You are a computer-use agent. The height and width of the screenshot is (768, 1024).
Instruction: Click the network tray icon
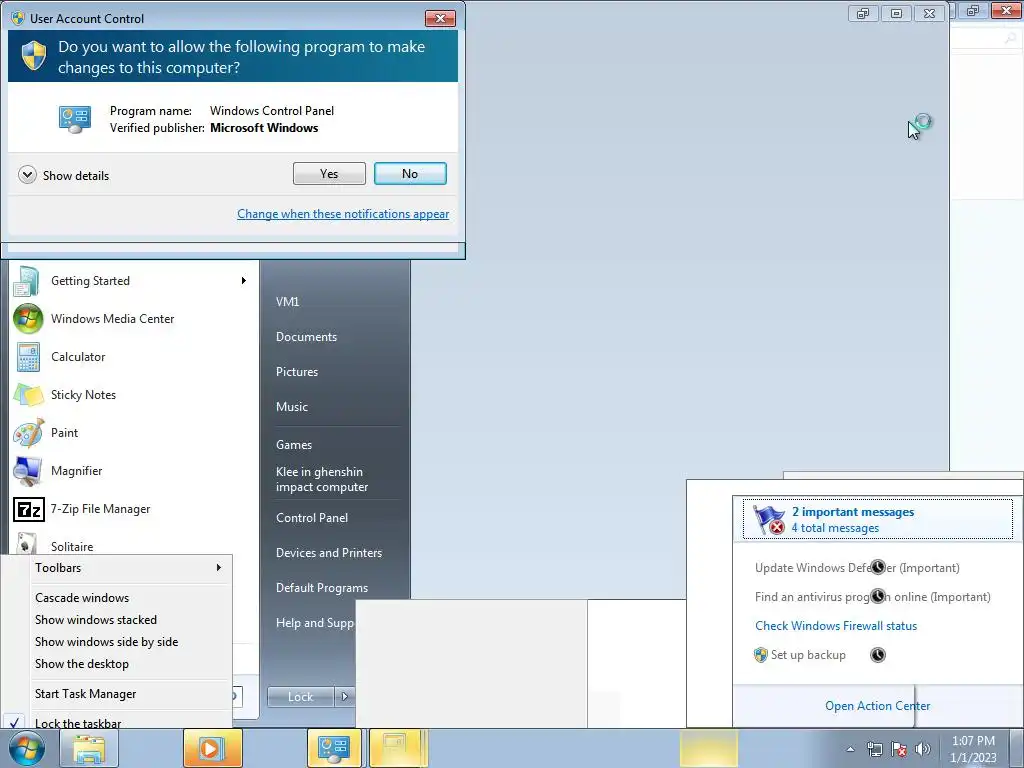pyautogui.click(x=874, y=749)
